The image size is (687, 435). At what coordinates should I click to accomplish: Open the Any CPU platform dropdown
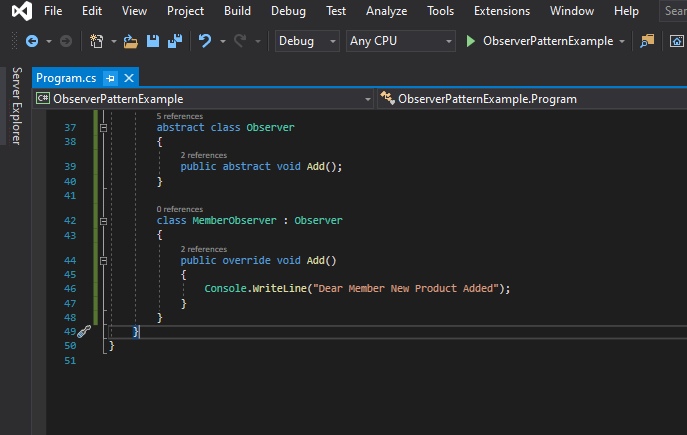400,41
